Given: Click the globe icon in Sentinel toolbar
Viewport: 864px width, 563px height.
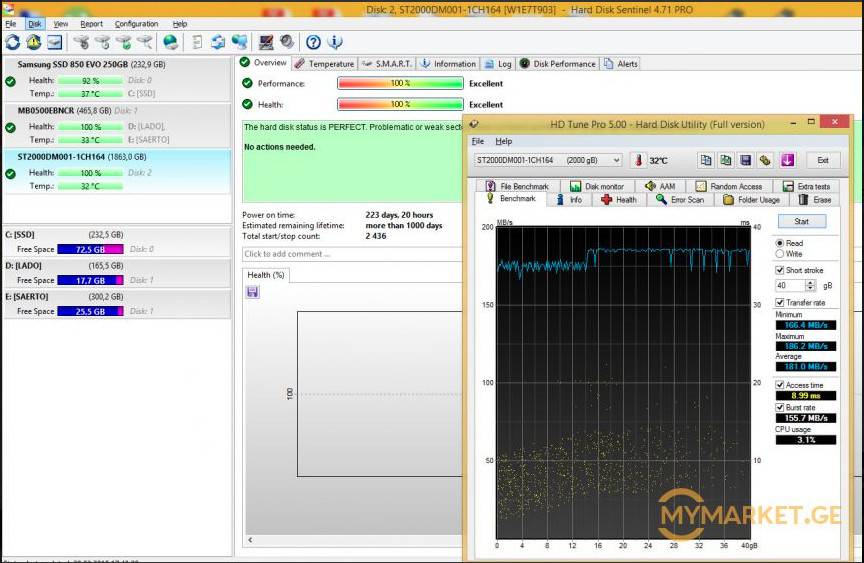Looking at the screenshot, I should coord(171,42).
